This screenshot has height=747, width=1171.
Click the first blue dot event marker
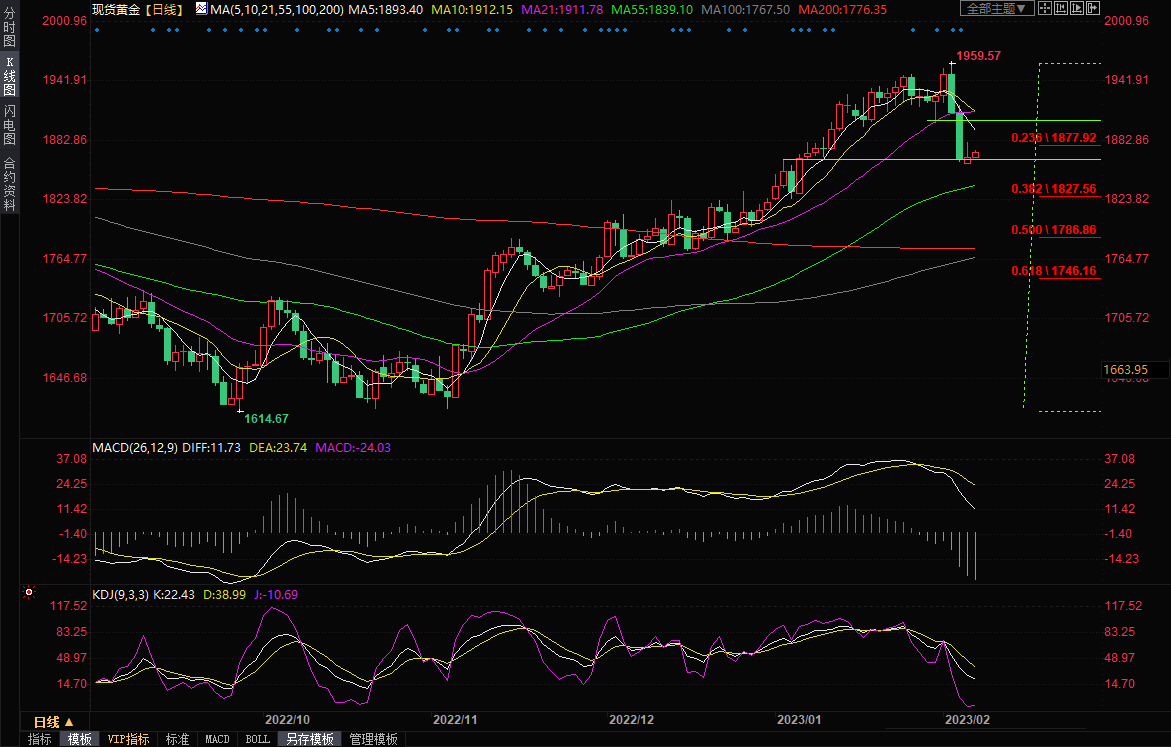coord(97,29)
